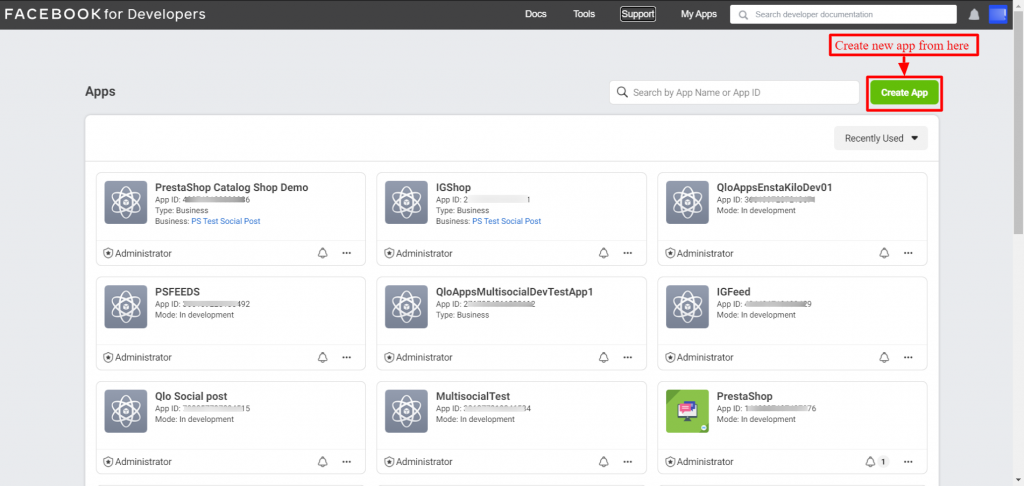This screenshot has width=1024, height=486.
Task: Click the page vertical scrollbar thumb
Action: (1018, 122)
